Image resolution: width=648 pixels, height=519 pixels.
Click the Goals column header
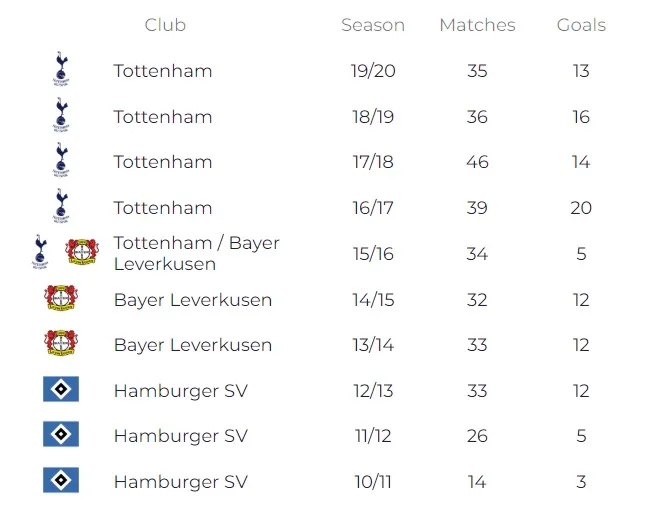[x=581, y=25]
